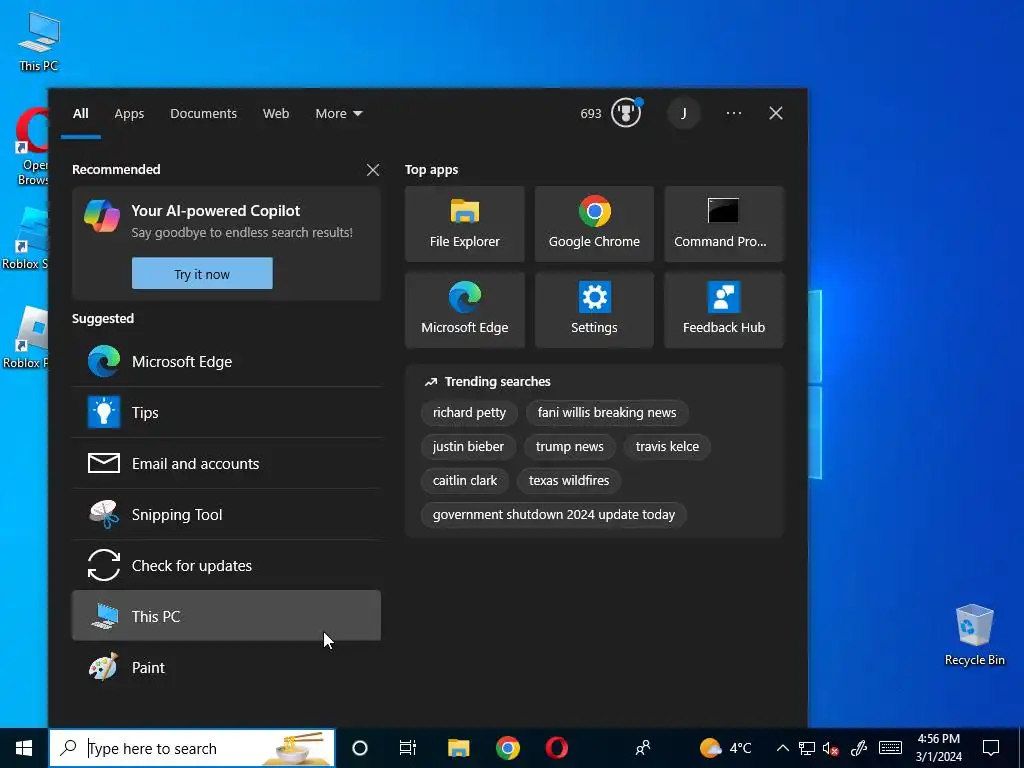Click the Type here to search box
Screen dimensions: 1024x768
point(192,748)
